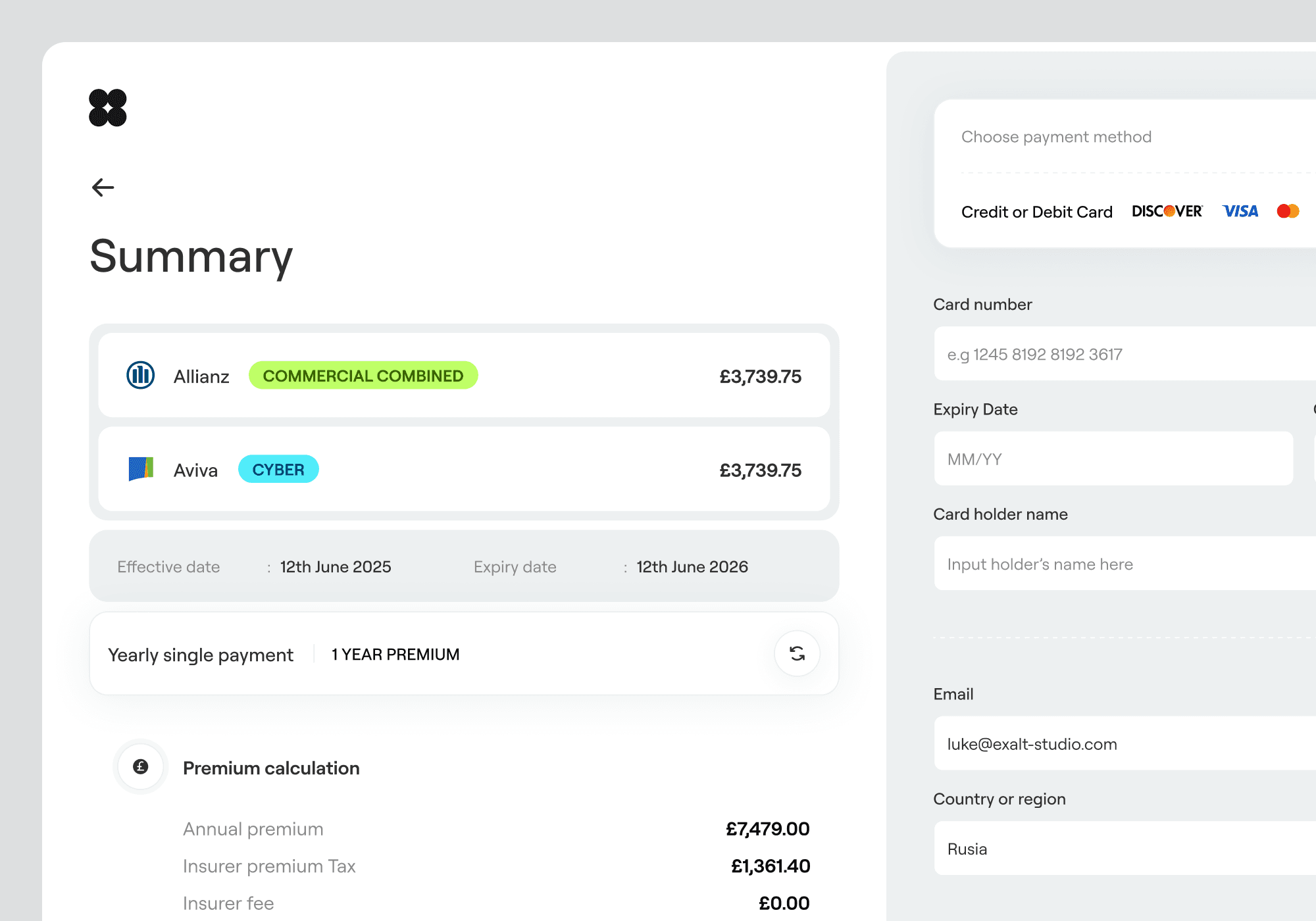The height and width of the screenshot is (921, 1316).
Task: Click the Insurer premium Tax label
Action: coord(269,866)
